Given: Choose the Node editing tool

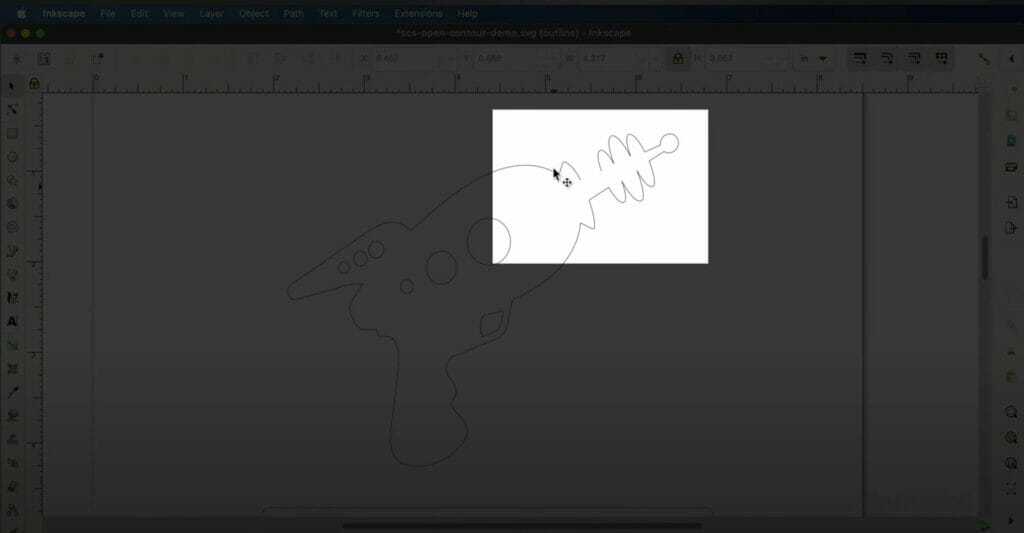Looking at the screenshot, I should click(12, 109).
